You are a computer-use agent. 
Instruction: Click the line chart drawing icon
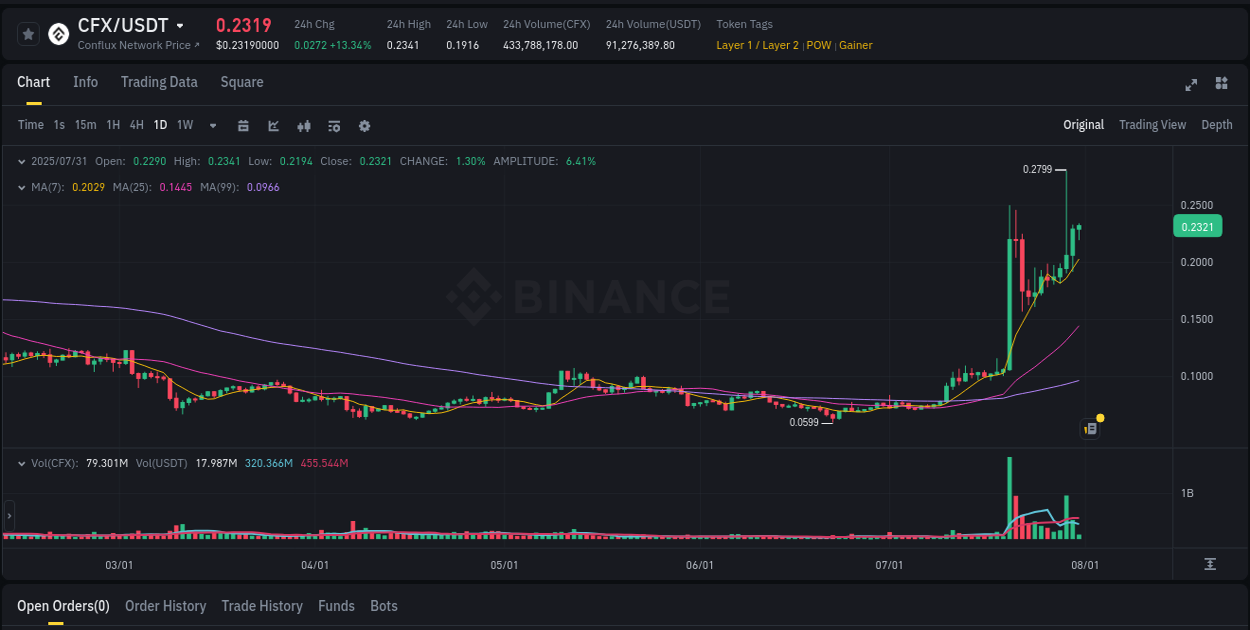pos(273,126)
